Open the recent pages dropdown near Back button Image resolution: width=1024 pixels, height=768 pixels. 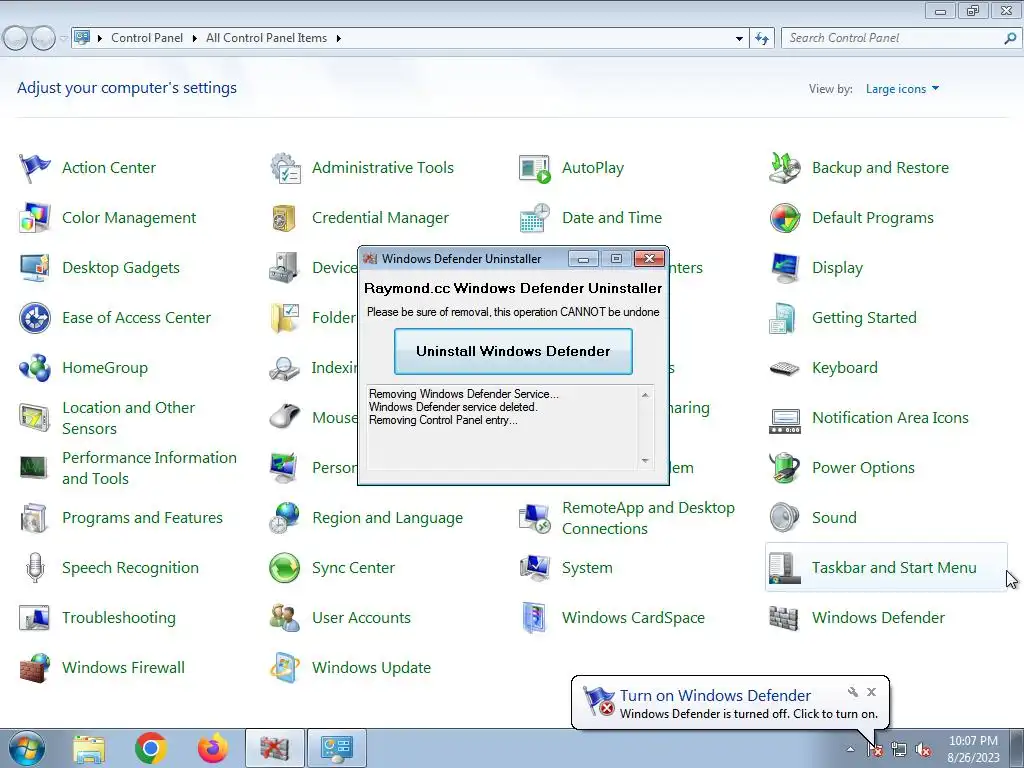(63, 39)
